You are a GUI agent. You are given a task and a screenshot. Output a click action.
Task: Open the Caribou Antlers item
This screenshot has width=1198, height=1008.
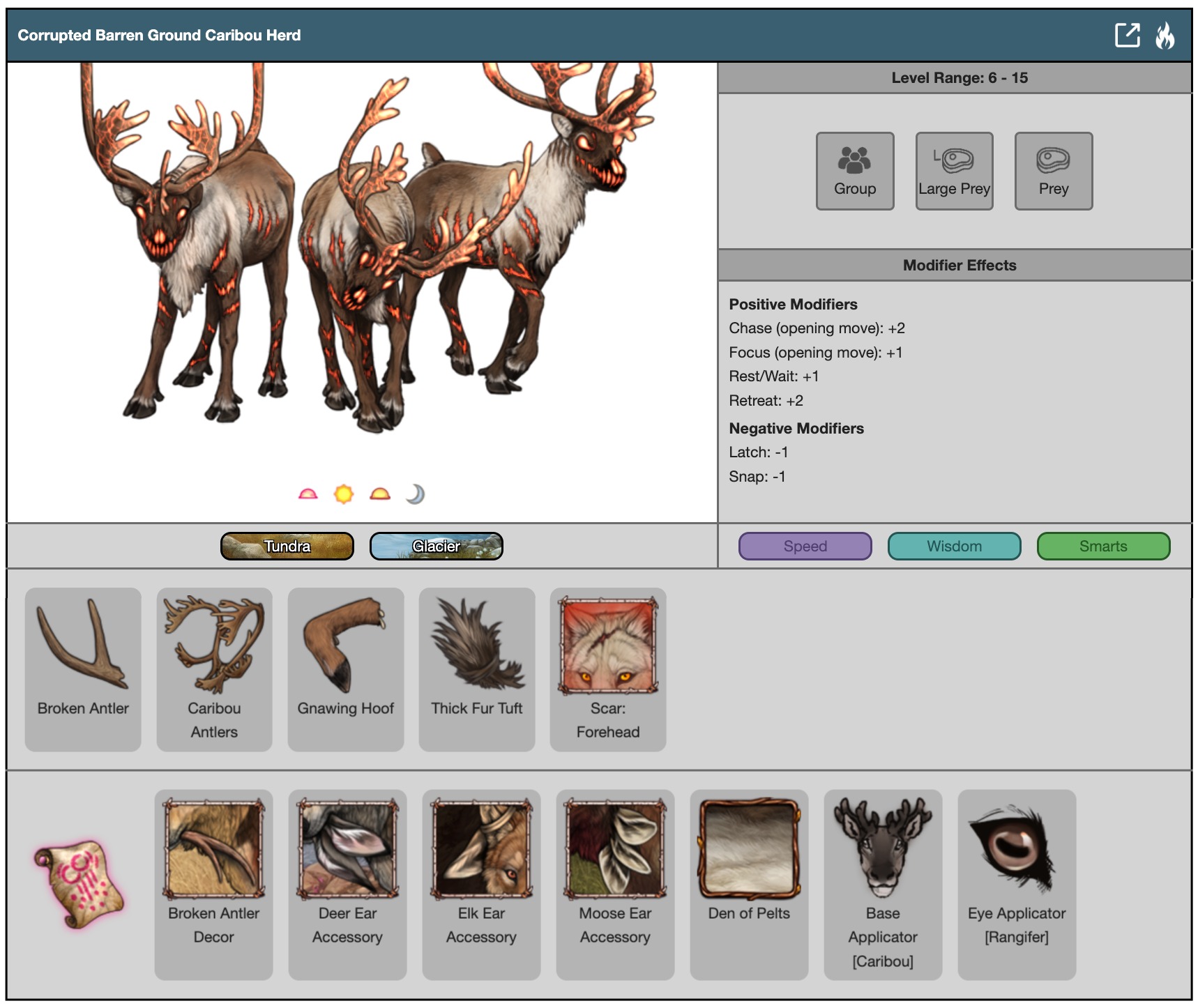tap(214, 669)
